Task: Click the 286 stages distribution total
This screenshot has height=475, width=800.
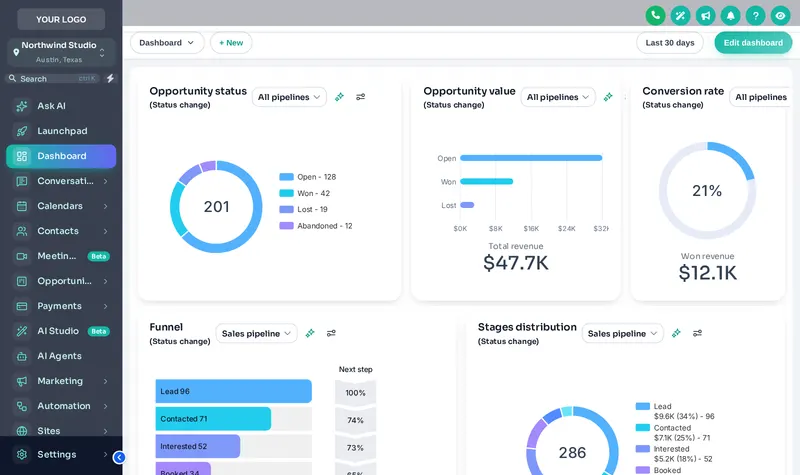Action: (x=572, y=453)
